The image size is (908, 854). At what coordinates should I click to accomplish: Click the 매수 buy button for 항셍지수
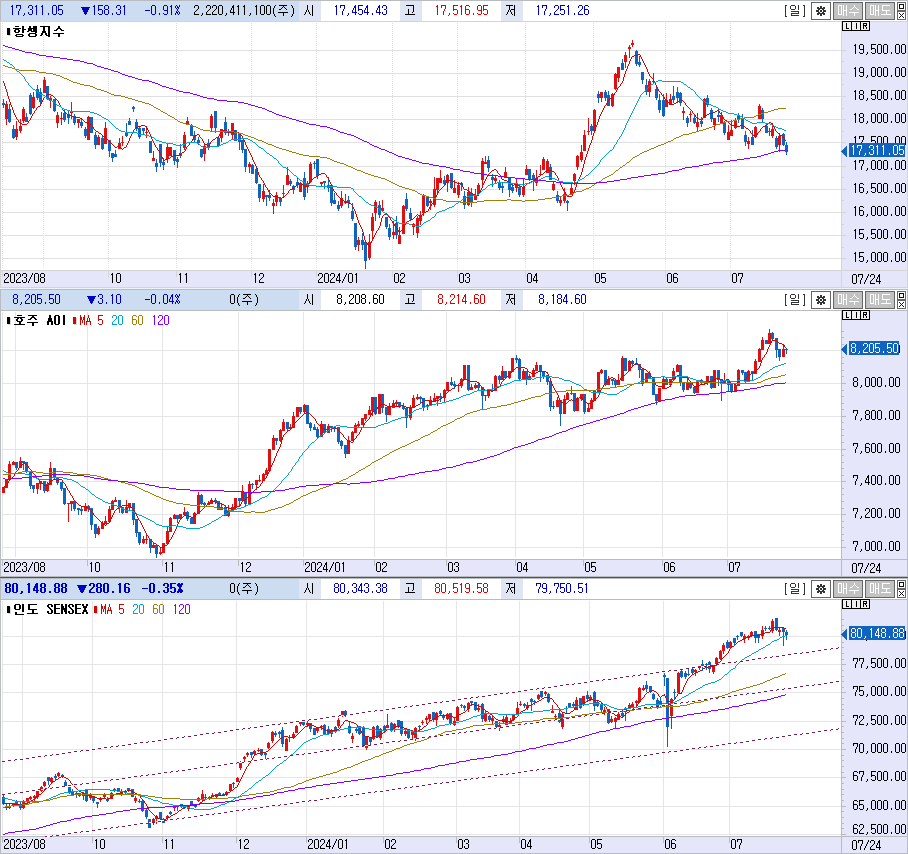(848, 10)
